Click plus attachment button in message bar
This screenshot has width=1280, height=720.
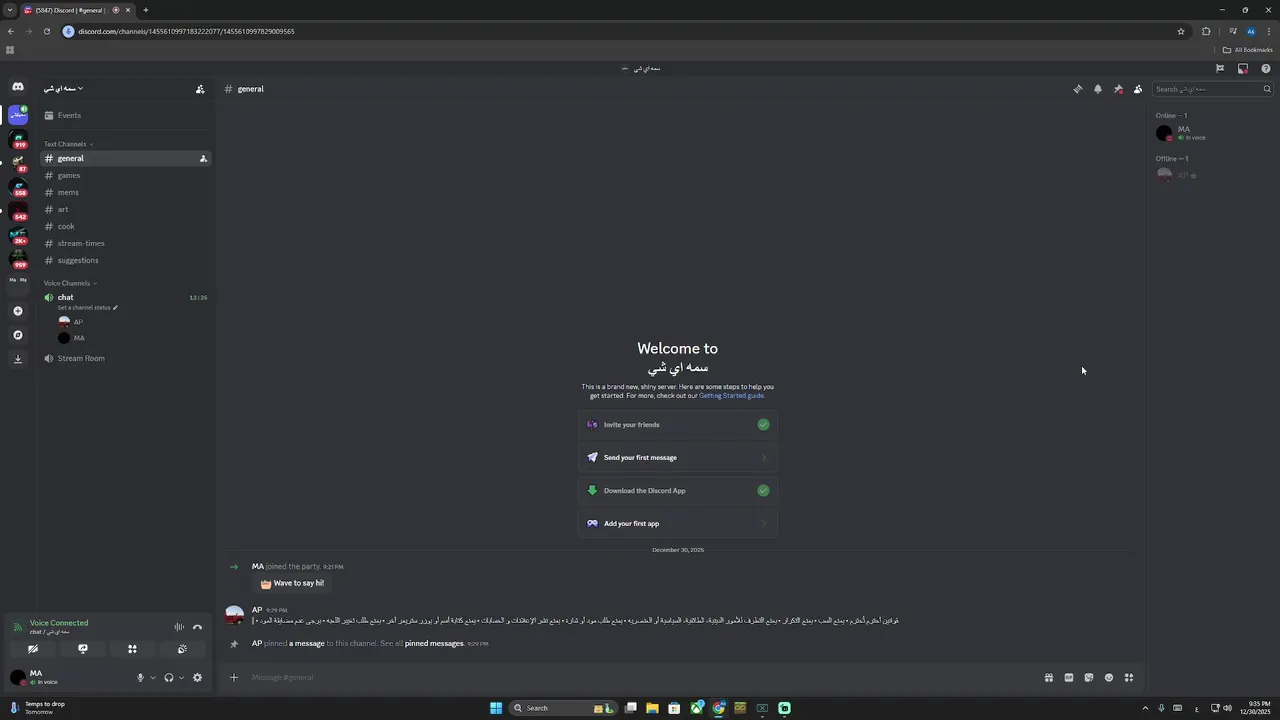click(x=234, y=678)
